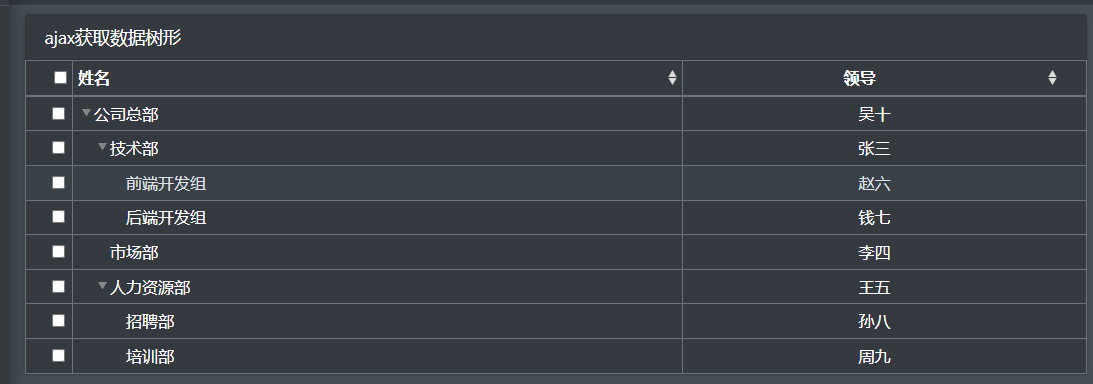Check the 公司总部 row checkbox
The height and width of the screenshot is (384, 1093).
click(59, 114)
